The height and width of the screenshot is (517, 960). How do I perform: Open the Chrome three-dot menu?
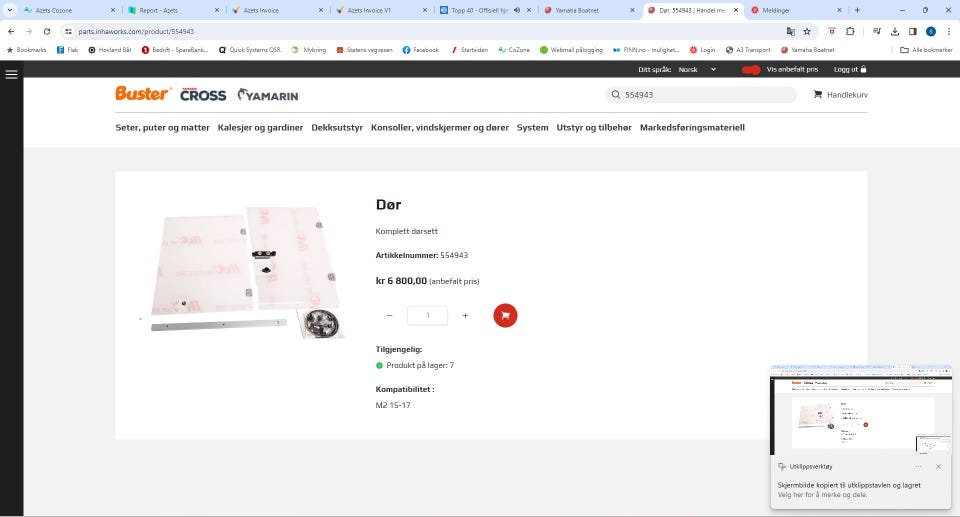pyautogui.click(x=949, y=31)
